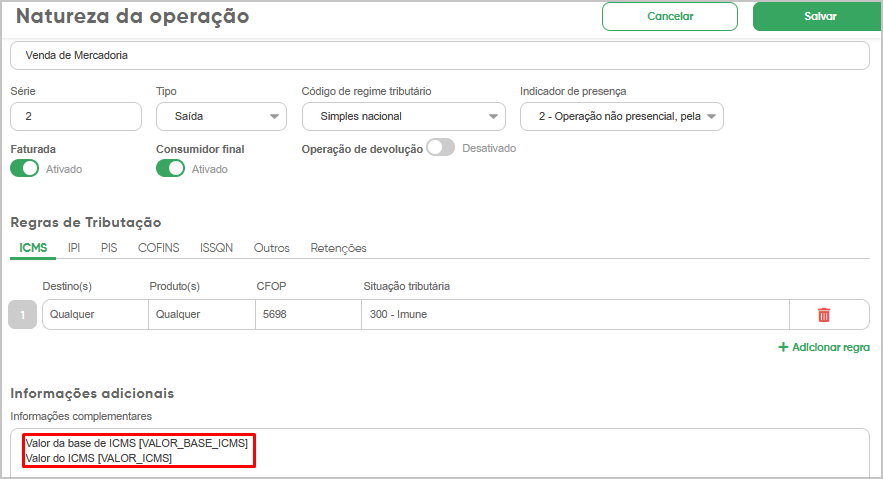Edit the Venda de Mercadoria name field
This screenshot has height=479, width=883.
(x=440, y=56)
